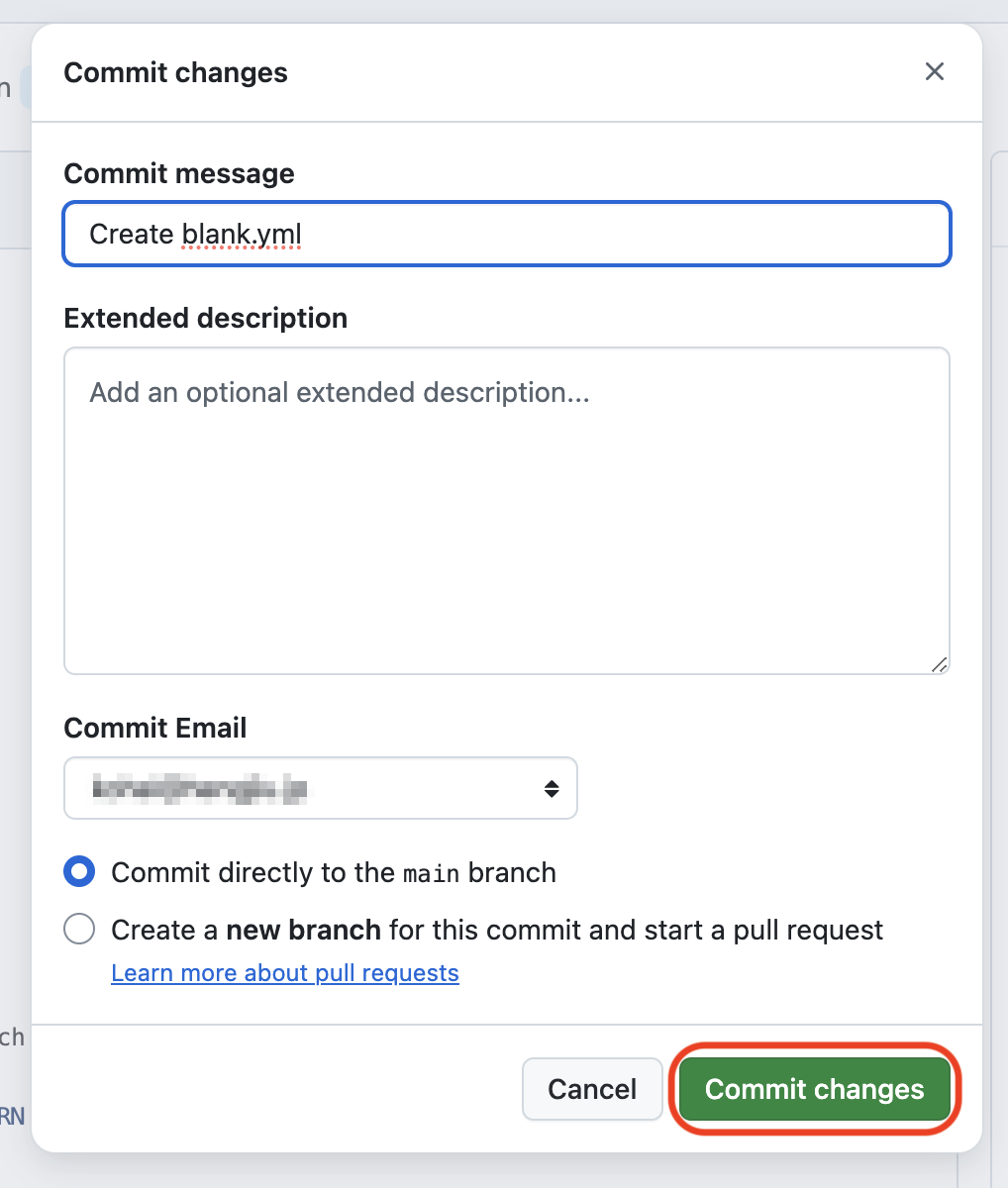
Task: Click the up/down chevron icon on email selector
Action: [552, 788]
